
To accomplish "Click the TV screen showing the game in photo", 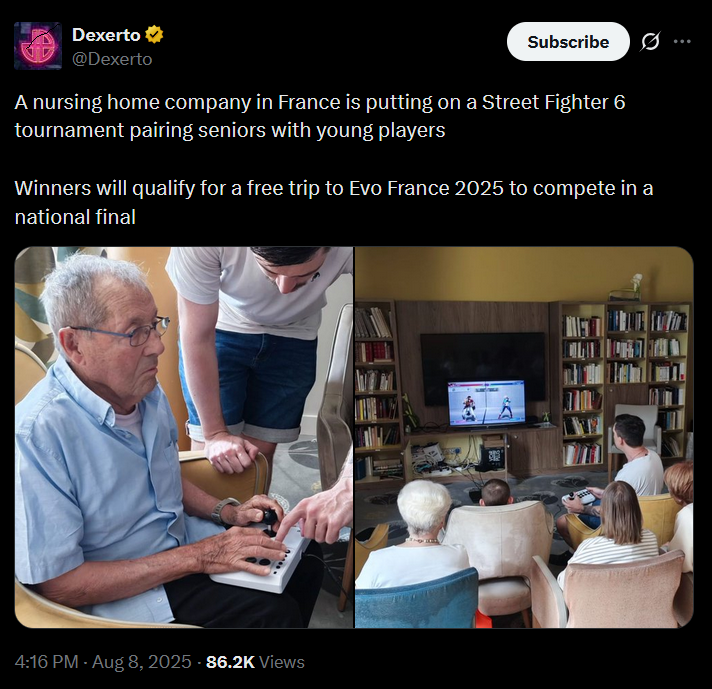I will [x=486, y=403].
